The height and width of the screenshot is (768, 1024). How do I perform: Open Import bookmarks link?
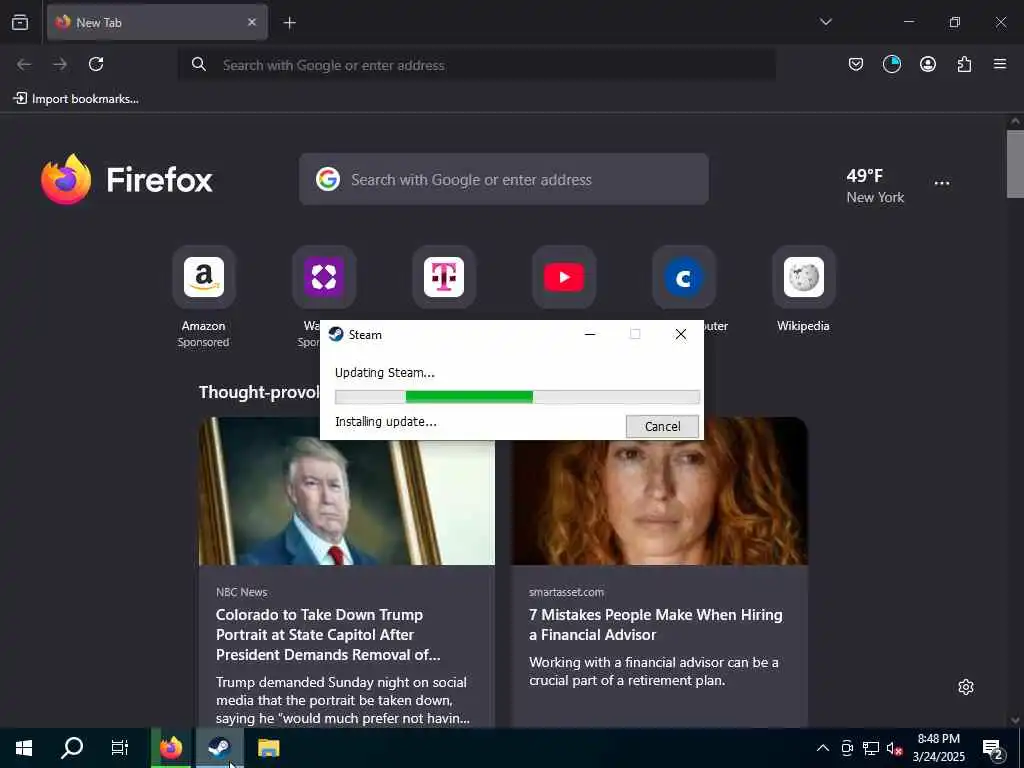76,99
